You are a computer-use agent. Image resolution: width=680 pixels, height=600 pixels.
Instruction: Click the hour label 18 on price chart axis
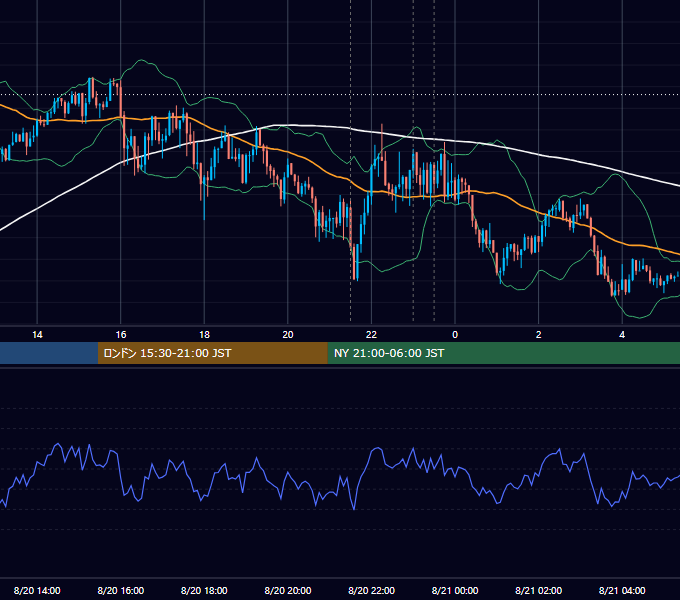[204, 335]
